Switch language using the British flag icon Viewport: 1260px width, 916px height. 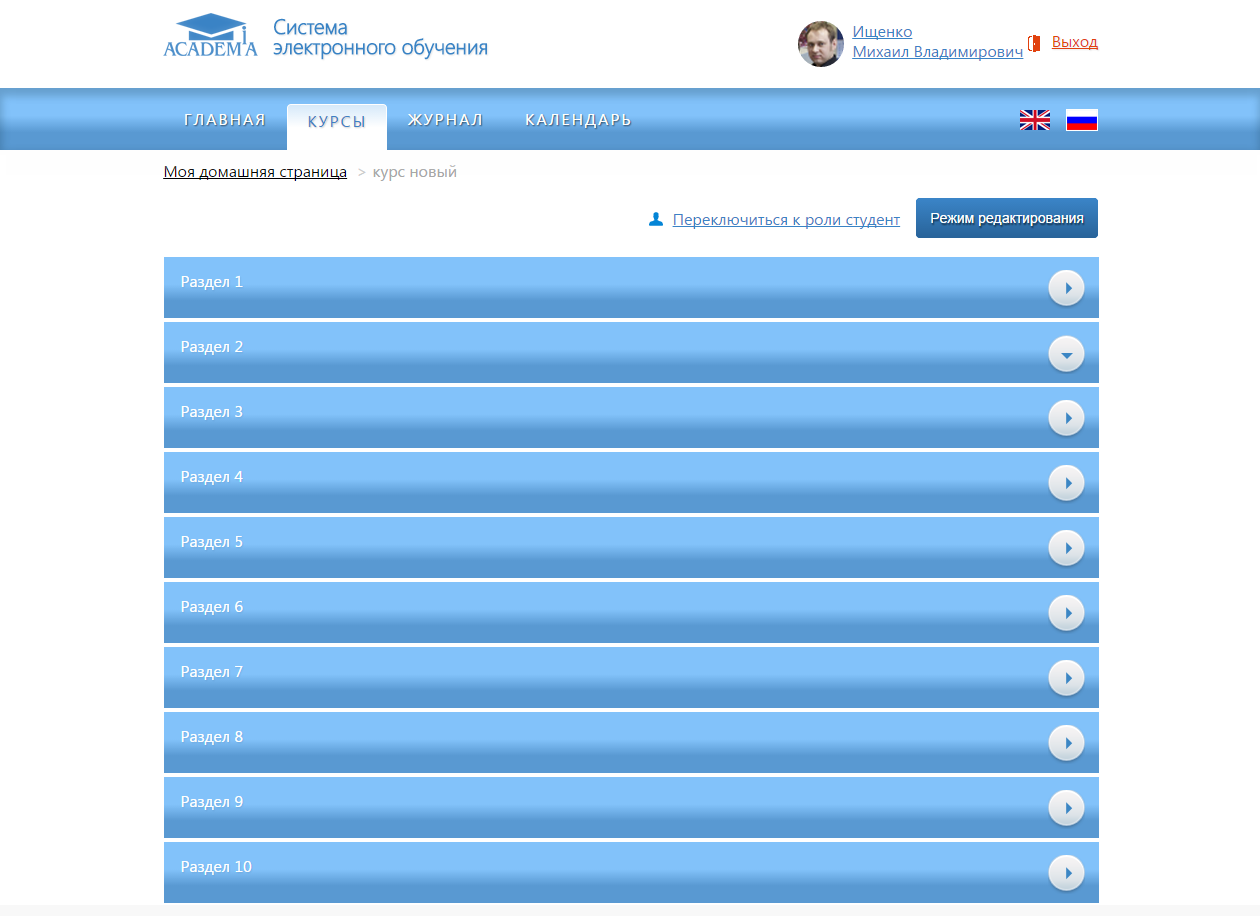[x=1034, y=120]
